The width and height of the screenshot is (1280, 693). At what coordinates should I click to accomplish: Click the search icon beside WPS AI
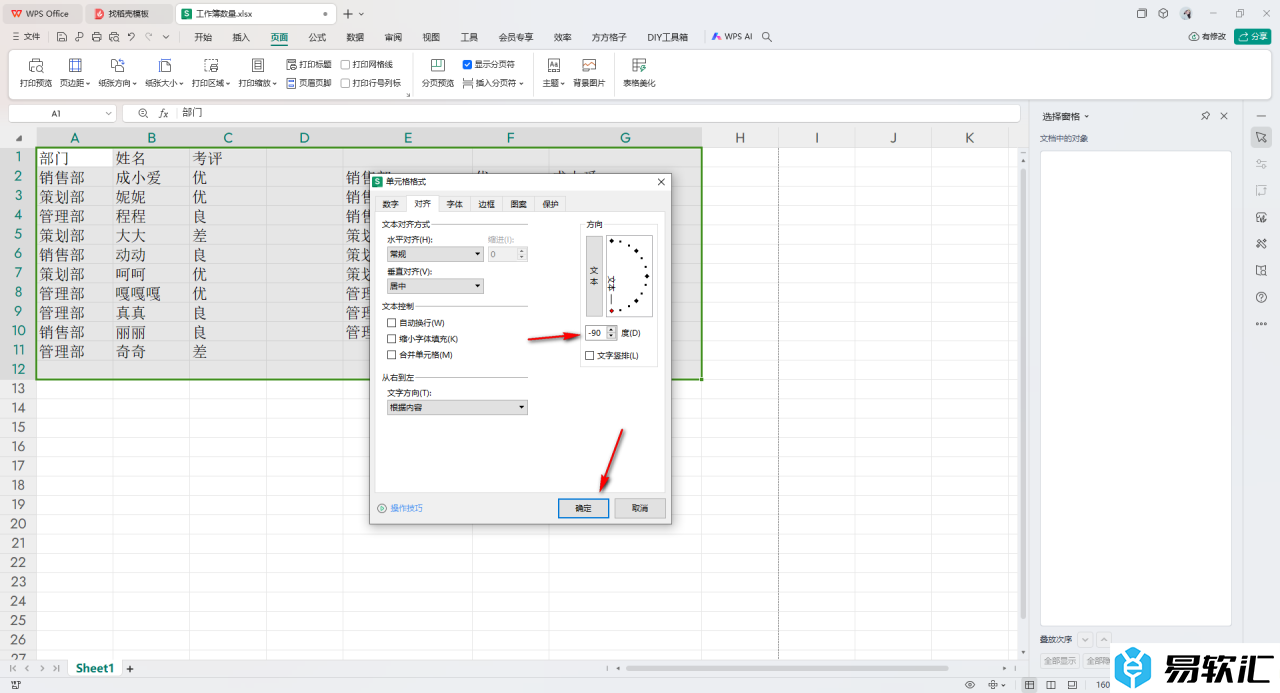click(x=767, y=37)
